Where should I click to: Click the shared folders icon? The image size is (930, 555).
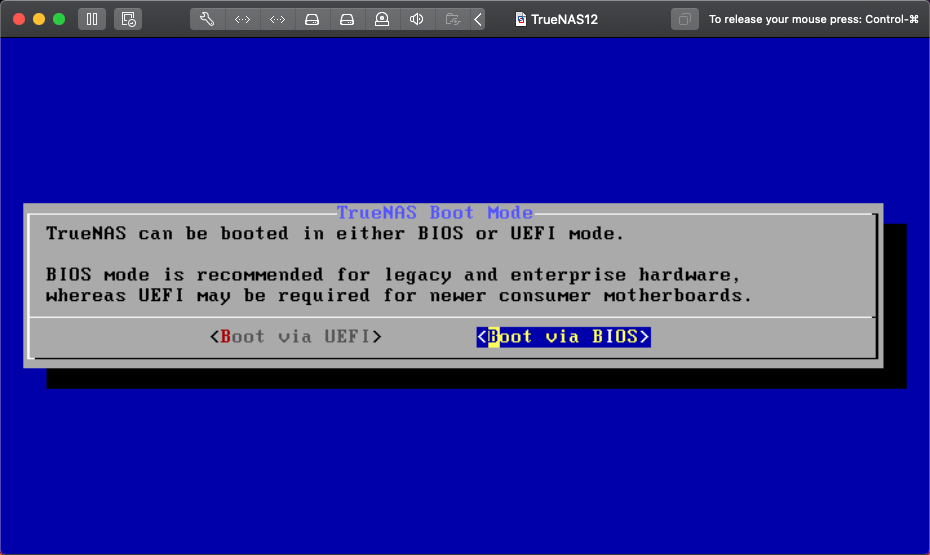point(453,19)
